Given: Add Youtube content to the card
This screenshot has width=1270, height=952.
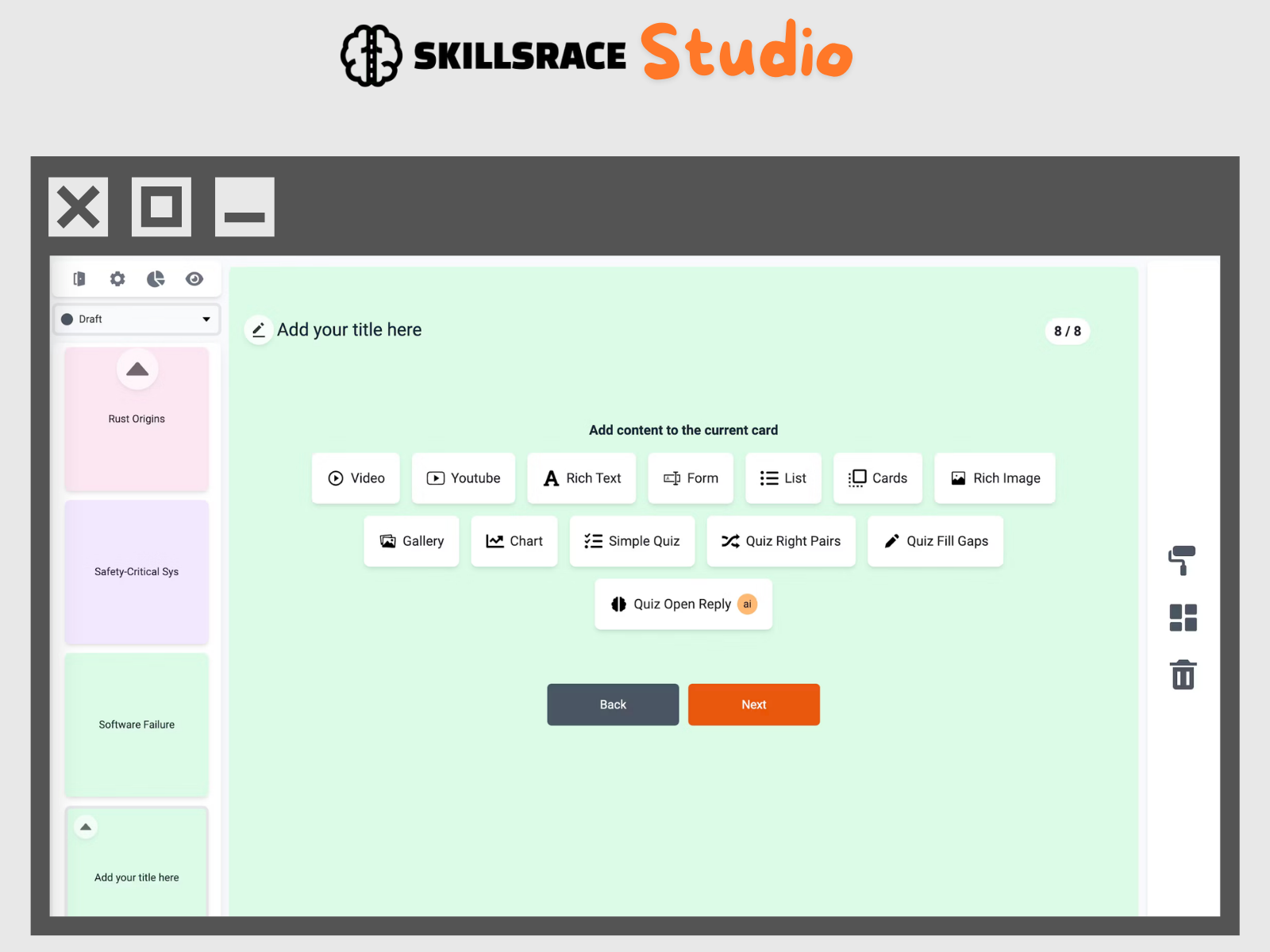Looking at the screenshot, I should click(x=464, y=478).
